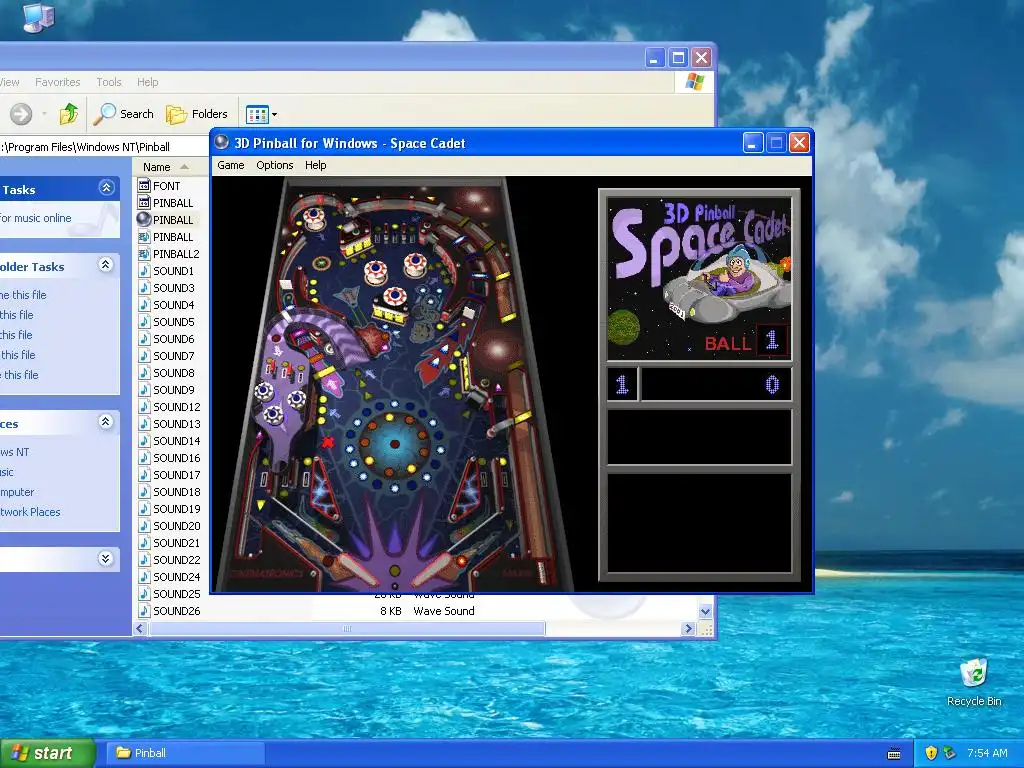Click the scroll right arrow in Explorer
This screenshot has height=768, width=1024.
[x=688, y=629]
